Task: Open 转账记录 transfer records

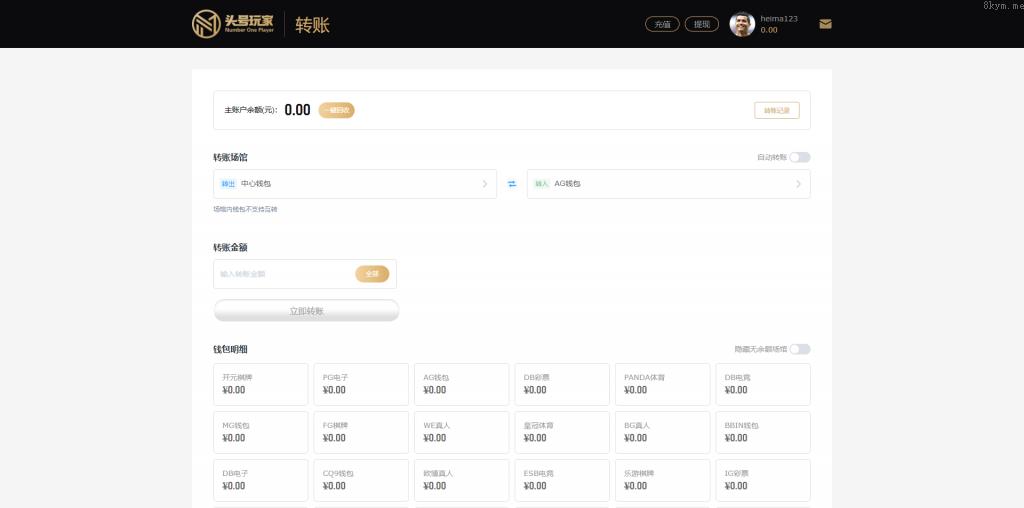Action: 776,111
